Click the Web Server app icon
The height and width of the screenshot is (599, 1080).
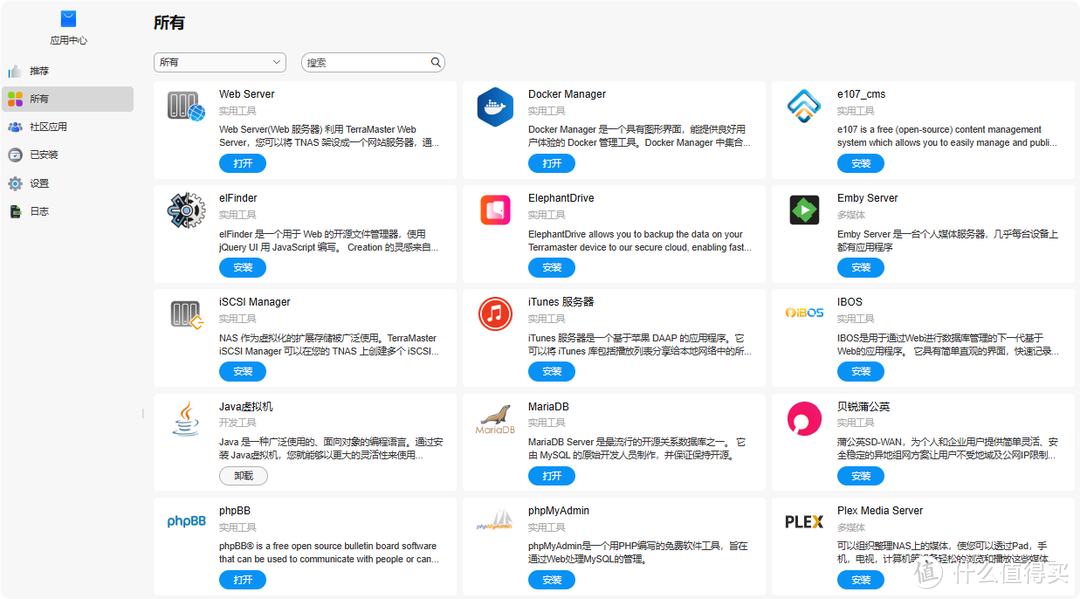[x=186, y=107]
